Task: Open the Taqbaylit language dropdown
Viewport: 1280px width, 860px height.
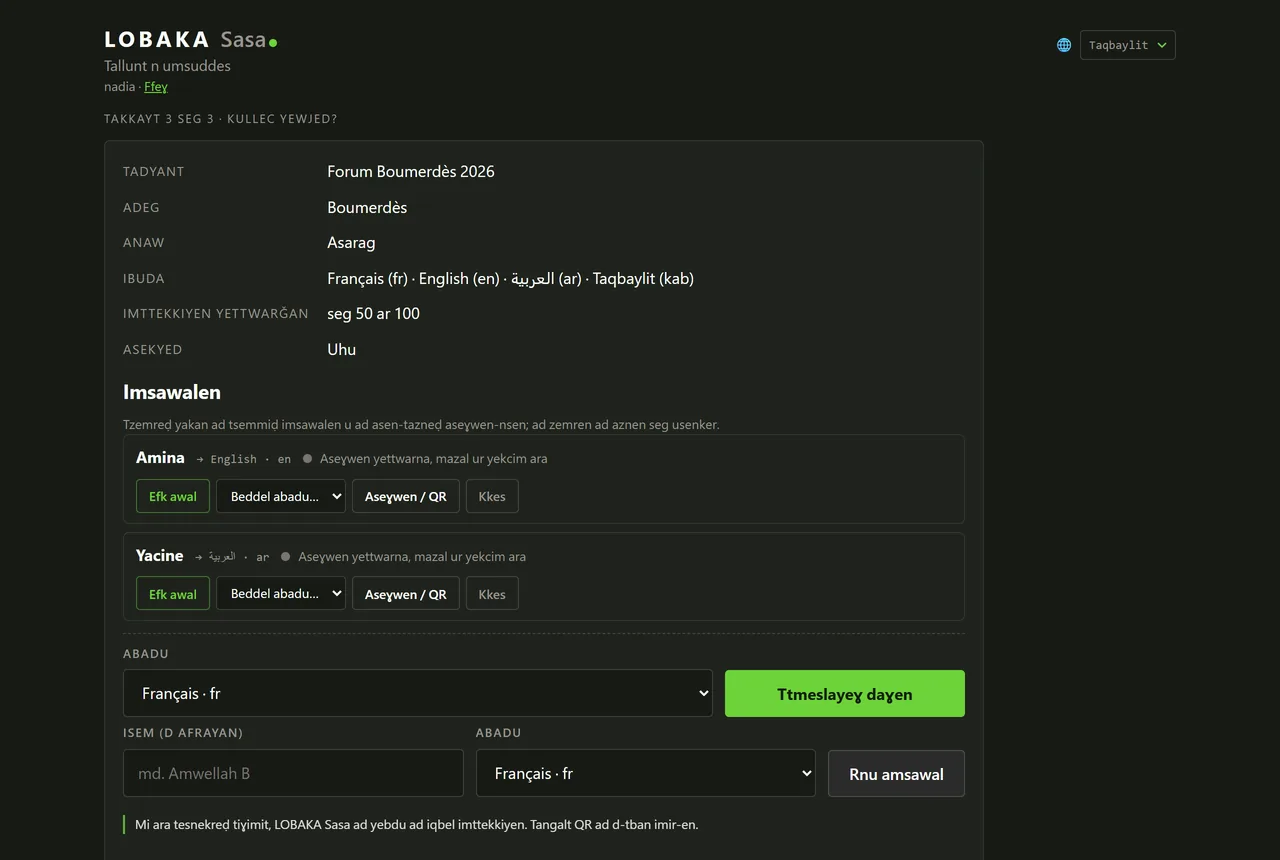Action: pyautogui.click(x=1127, y=45)
